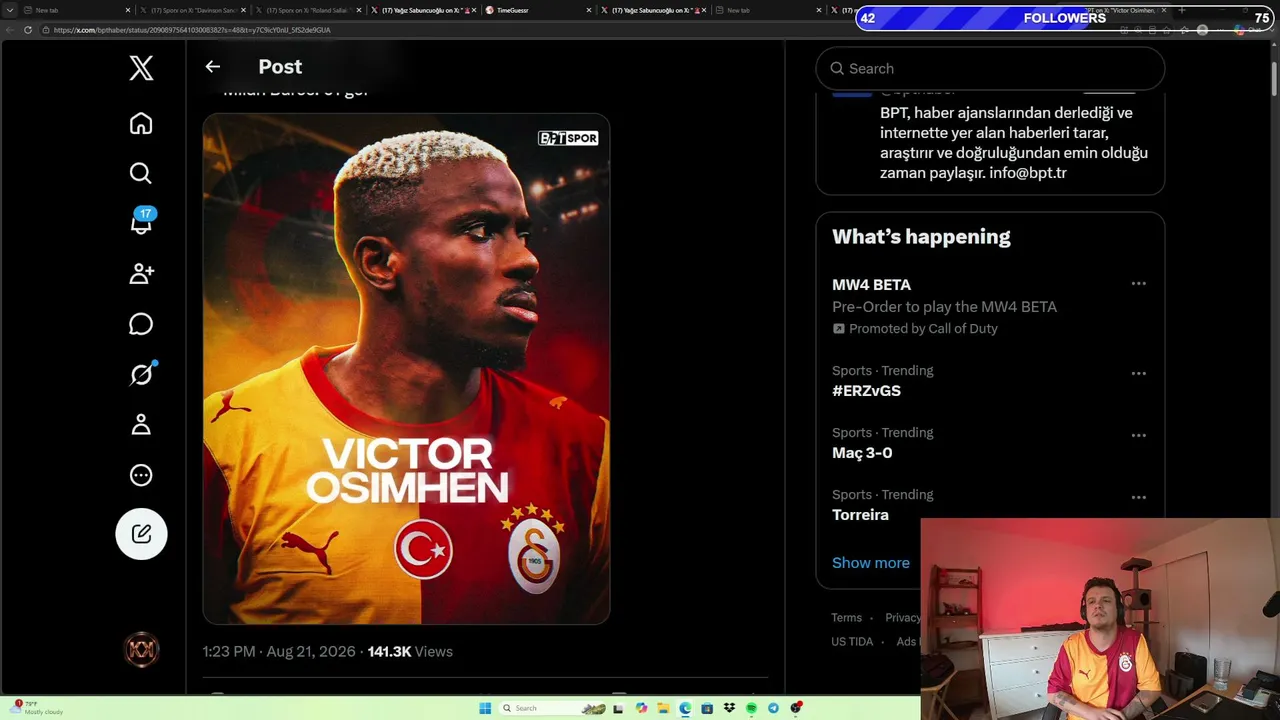
Task: Click the info@bpt.tr email text
Action: tap(1028, 173)
